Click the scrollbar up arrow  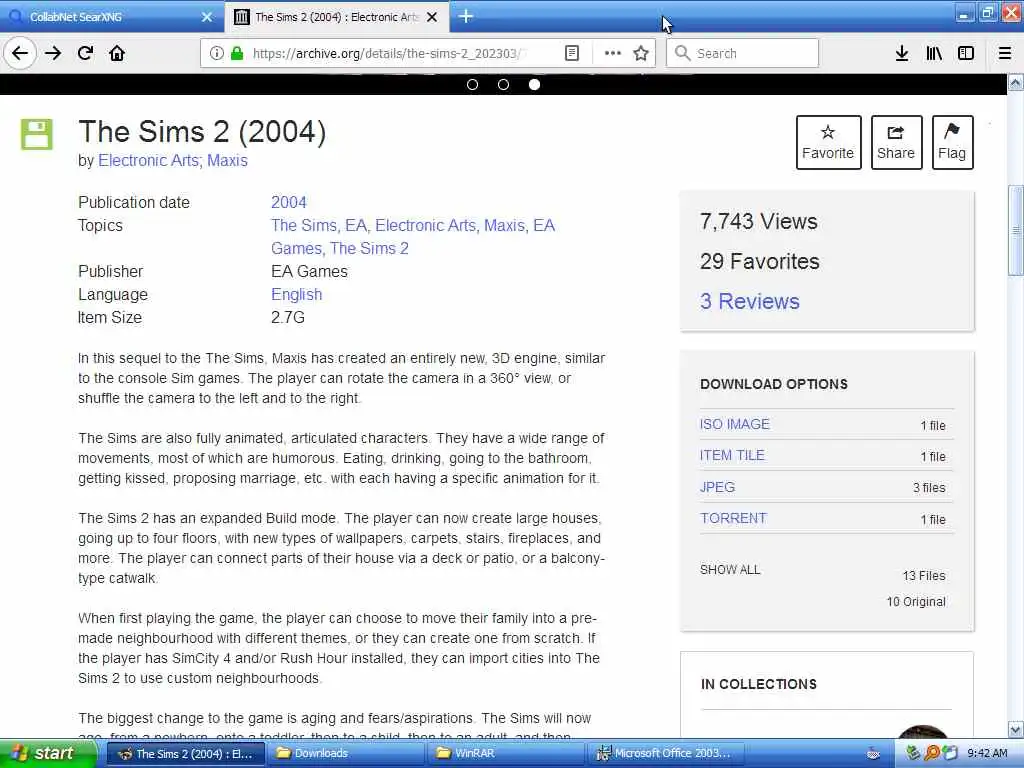(x=1016, y=83)
